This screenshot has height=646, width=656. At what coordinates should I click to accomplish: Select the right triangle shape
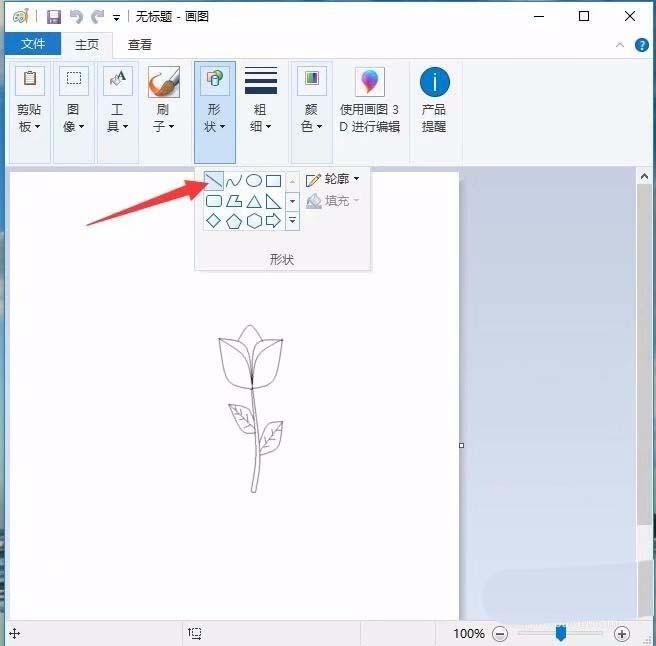click(273, 201)
